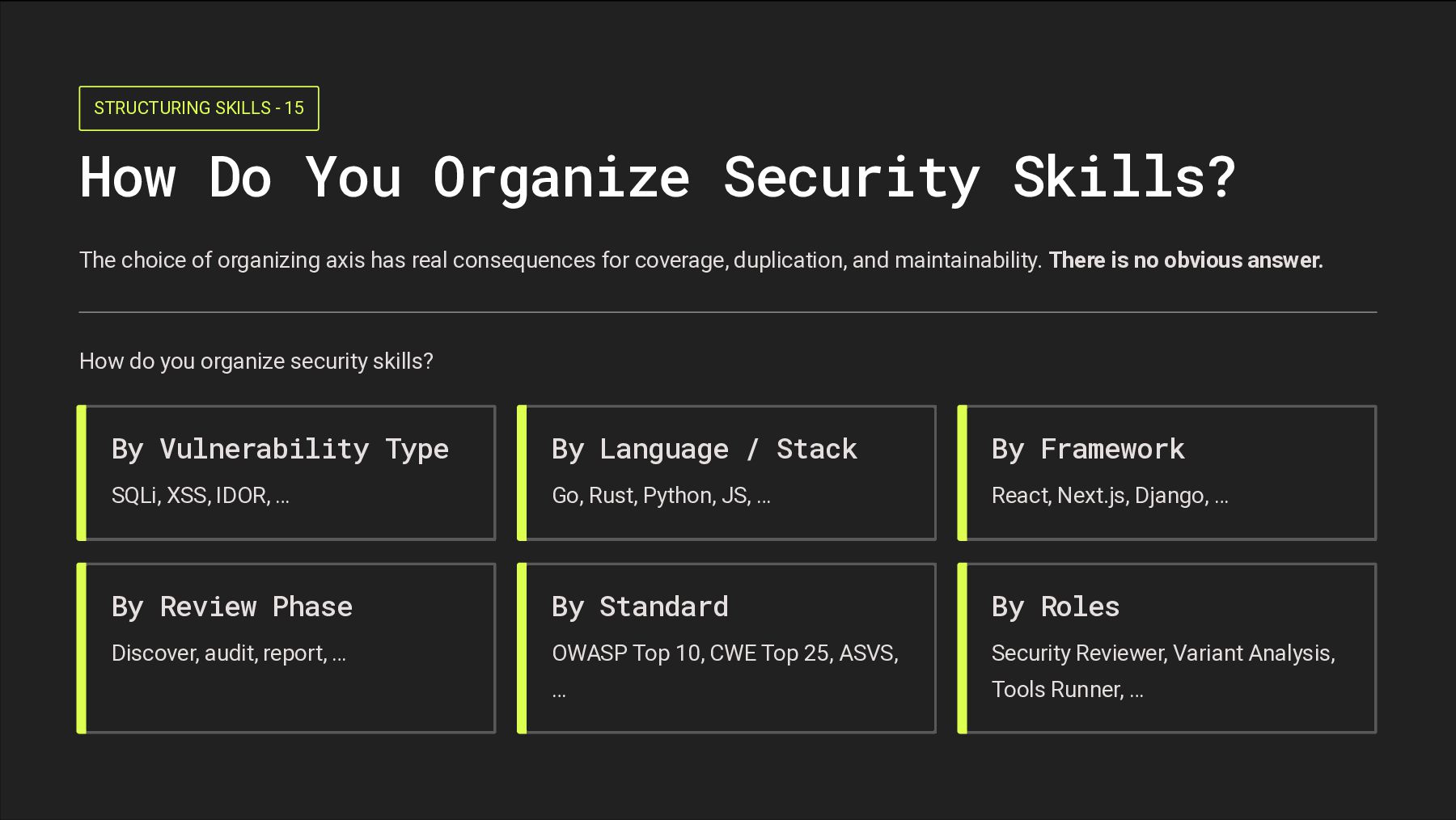Click the React, Next.js, Django text

pyautogui.click(x=1109, y=496)
